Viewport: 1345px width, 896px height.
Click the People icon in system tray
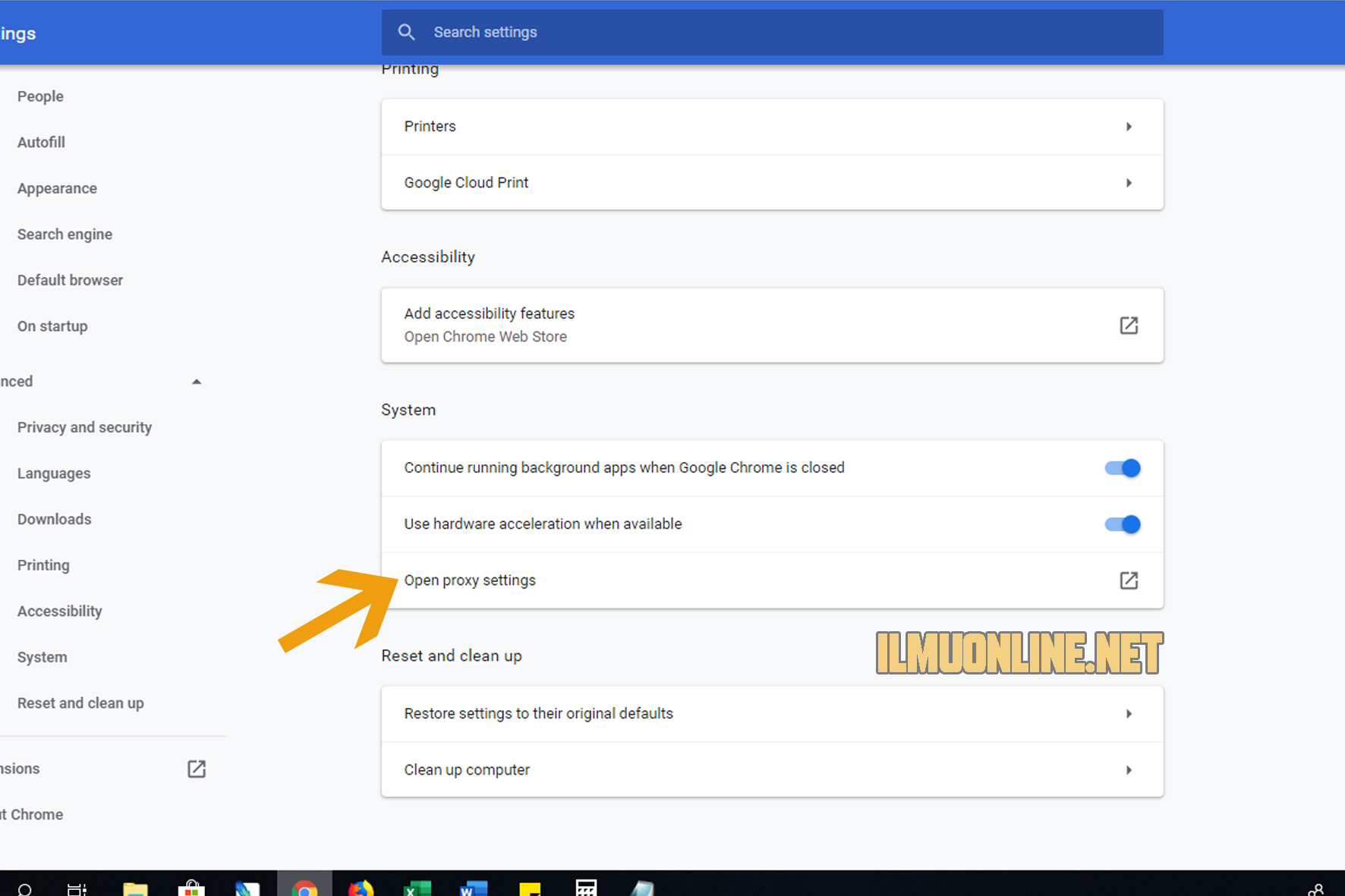coord(1316,889)
